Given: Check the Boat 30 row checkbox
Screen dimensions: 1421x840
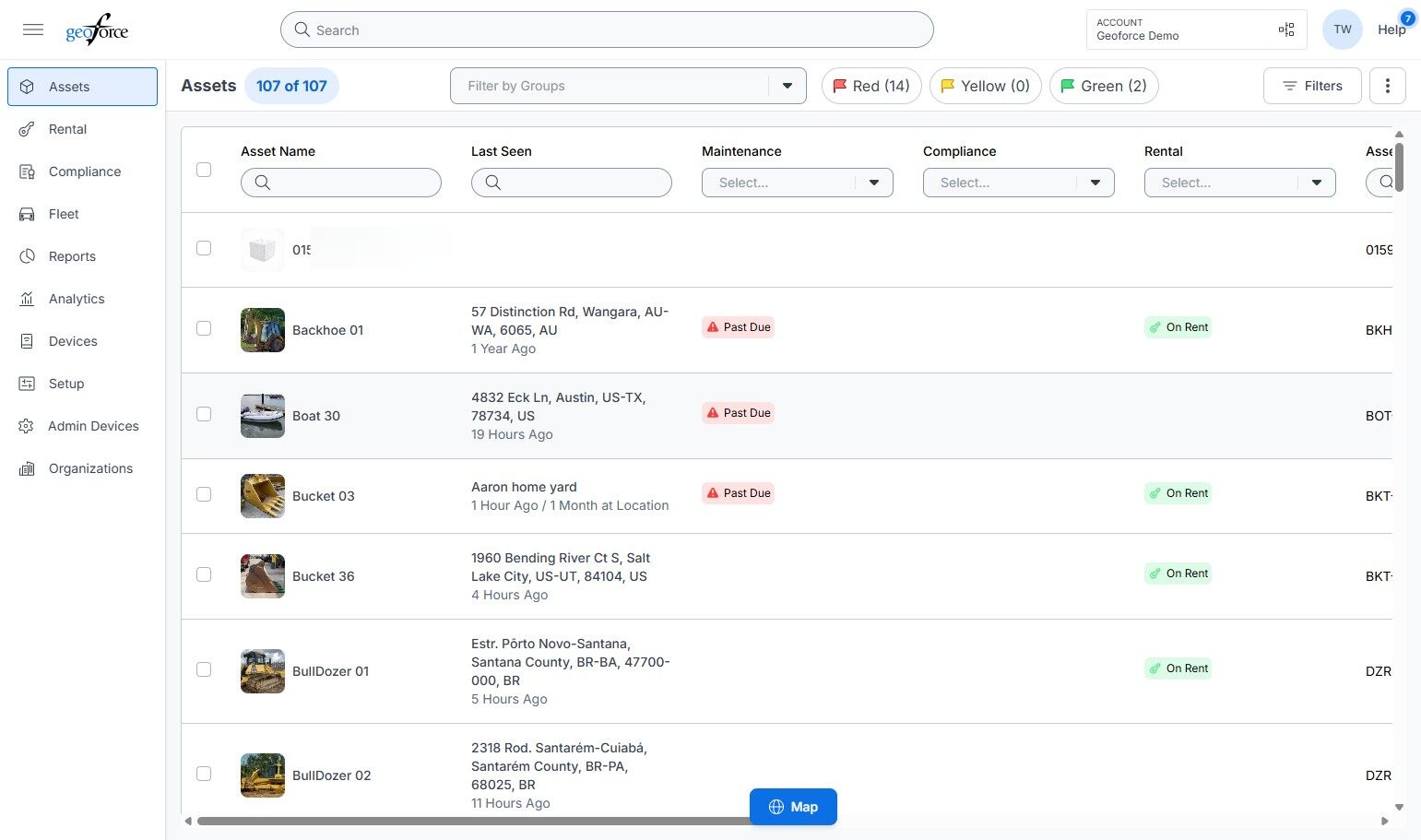Looking at the screenshot, I should (204, 414).
